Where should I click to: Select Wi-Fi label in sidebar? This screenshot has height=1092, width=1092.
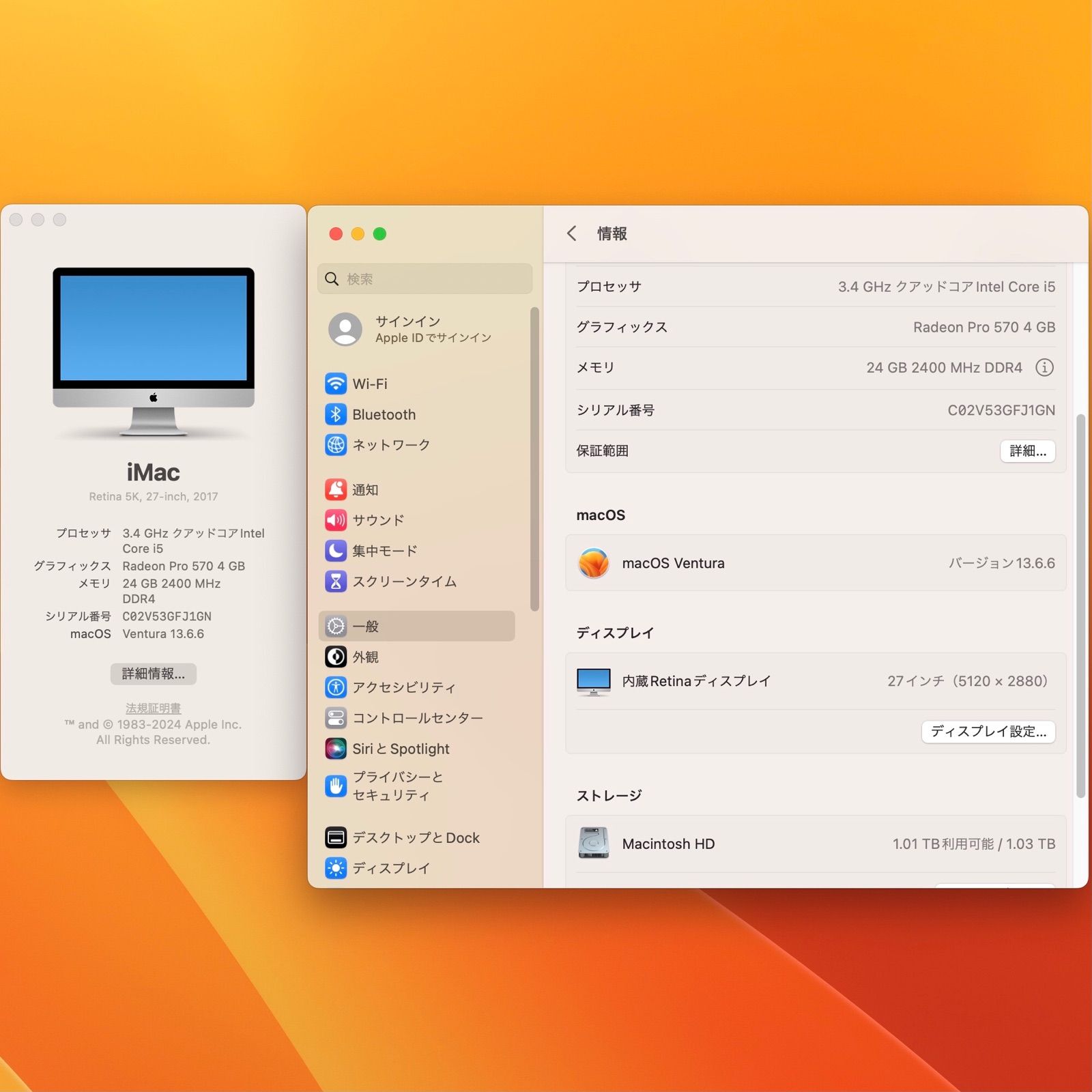(370, 384)
